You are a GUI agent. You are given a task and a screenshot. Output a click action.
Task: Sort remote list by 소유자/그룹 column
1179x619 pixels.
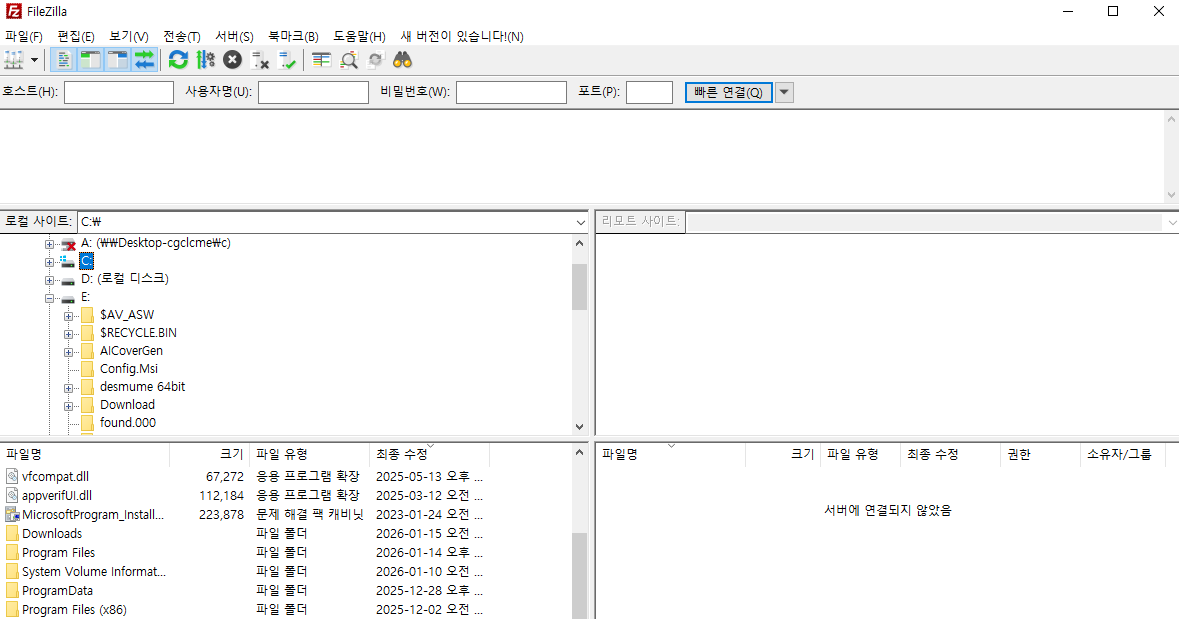click(1123, 454)
